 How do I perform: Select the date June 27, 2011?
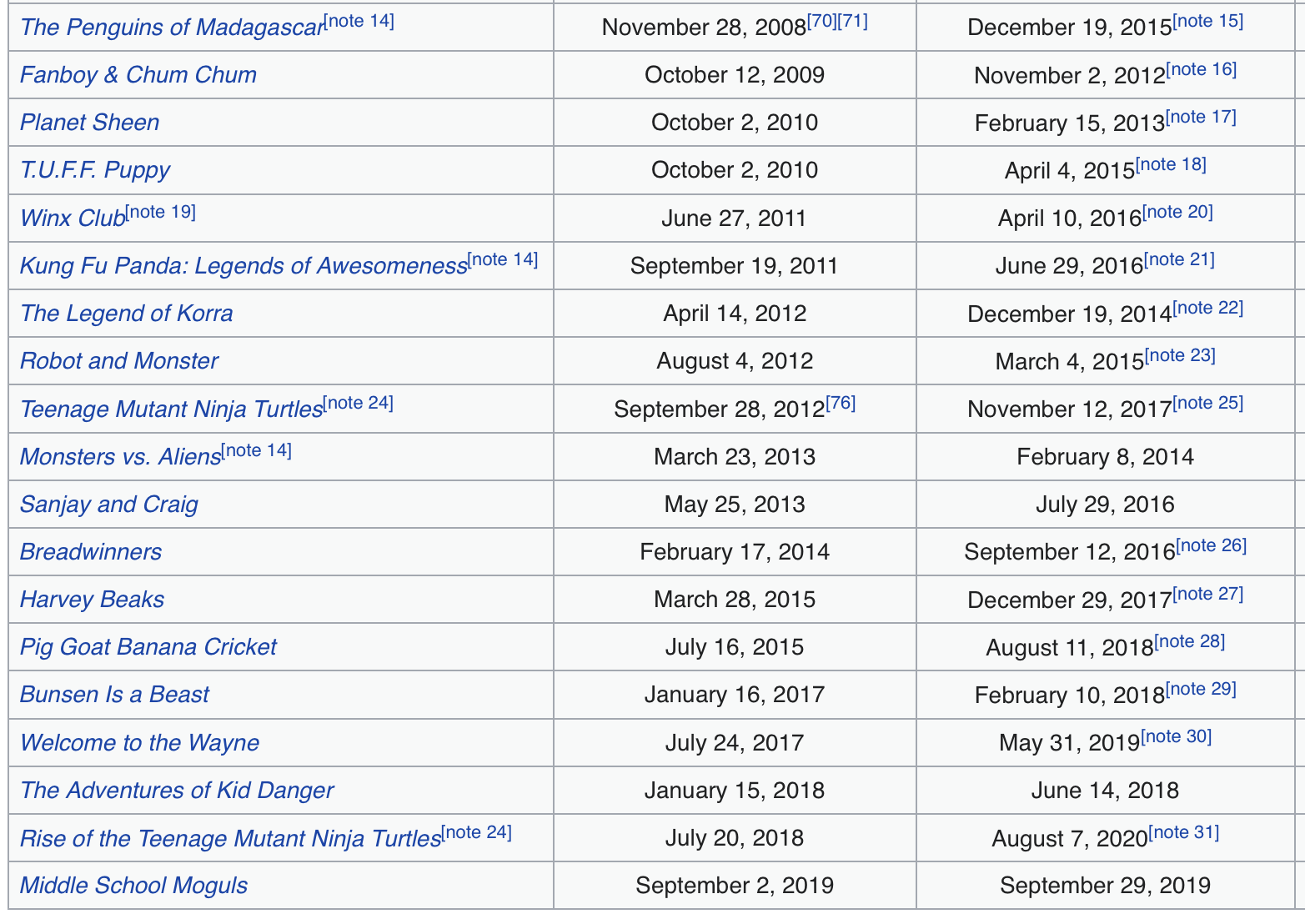tap(735, 218)
